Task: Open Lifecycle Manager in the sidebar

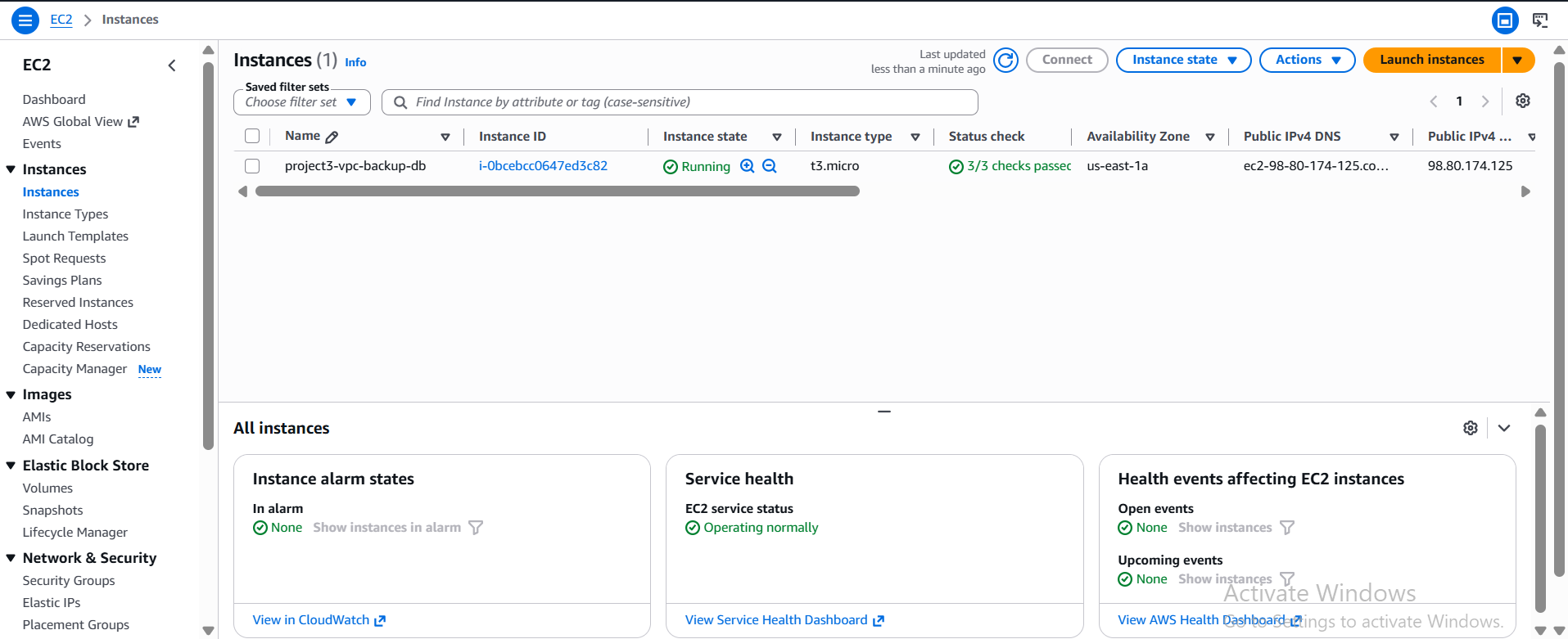Action: pyautogui.click(x=75, y=533)
